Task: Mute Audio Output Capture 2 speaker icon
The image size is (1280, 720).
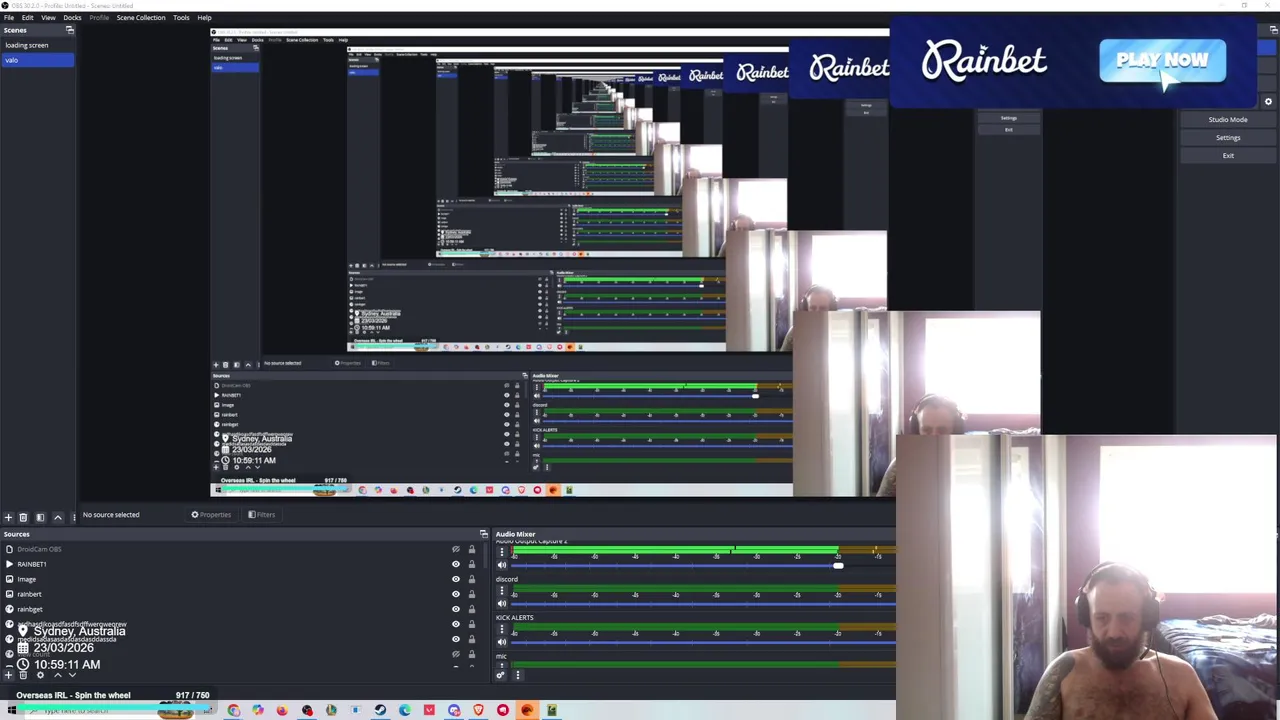Action: 502,565
